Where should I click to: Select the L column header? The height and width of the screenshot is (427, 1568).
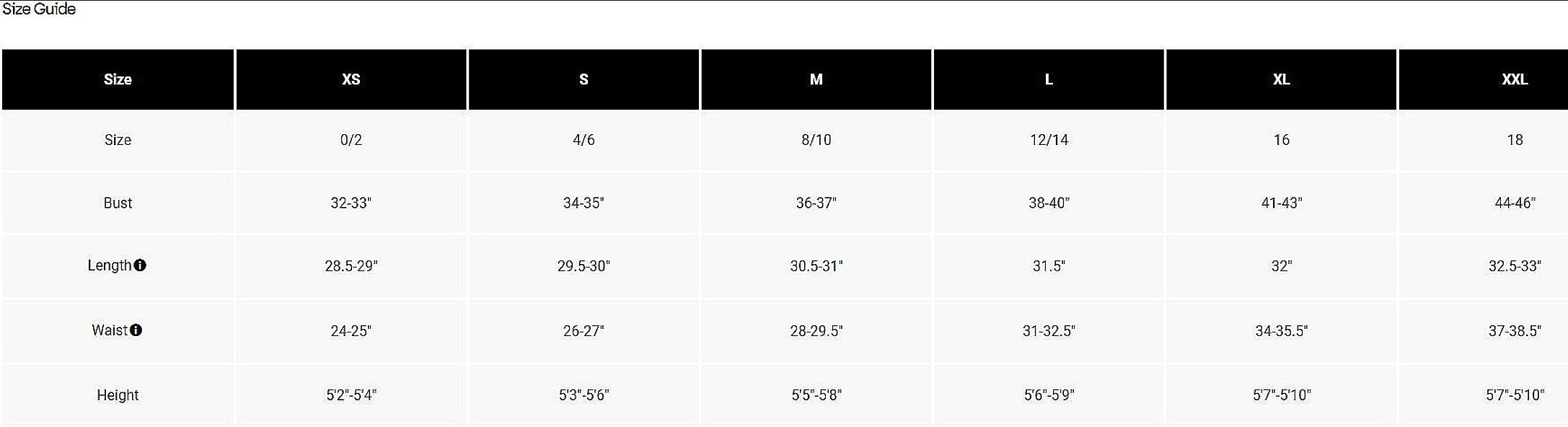coord(1049,79)
